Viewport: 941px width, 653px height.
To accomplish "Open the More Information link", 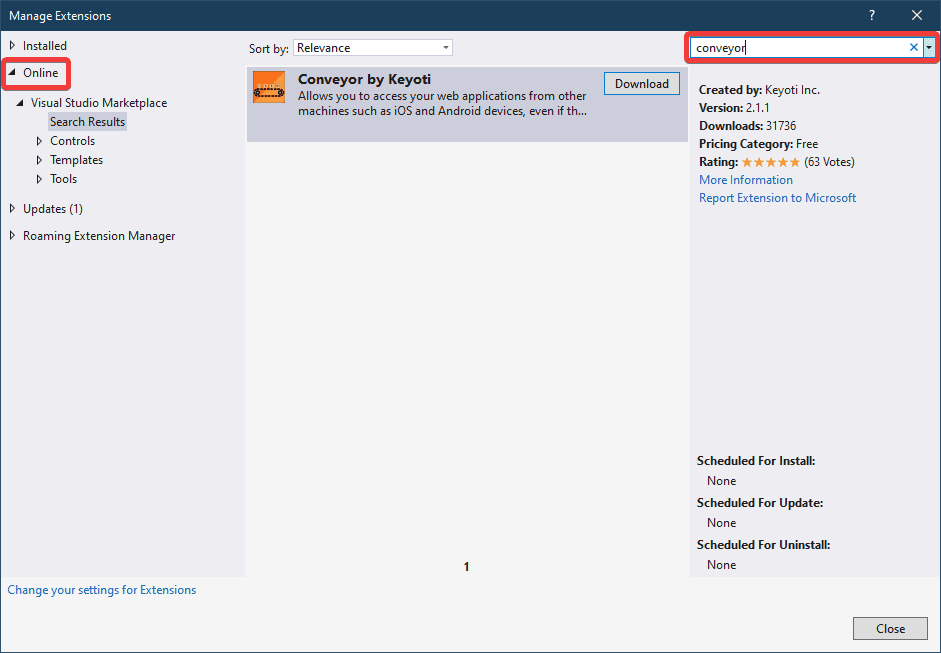I will pos(746,180).
